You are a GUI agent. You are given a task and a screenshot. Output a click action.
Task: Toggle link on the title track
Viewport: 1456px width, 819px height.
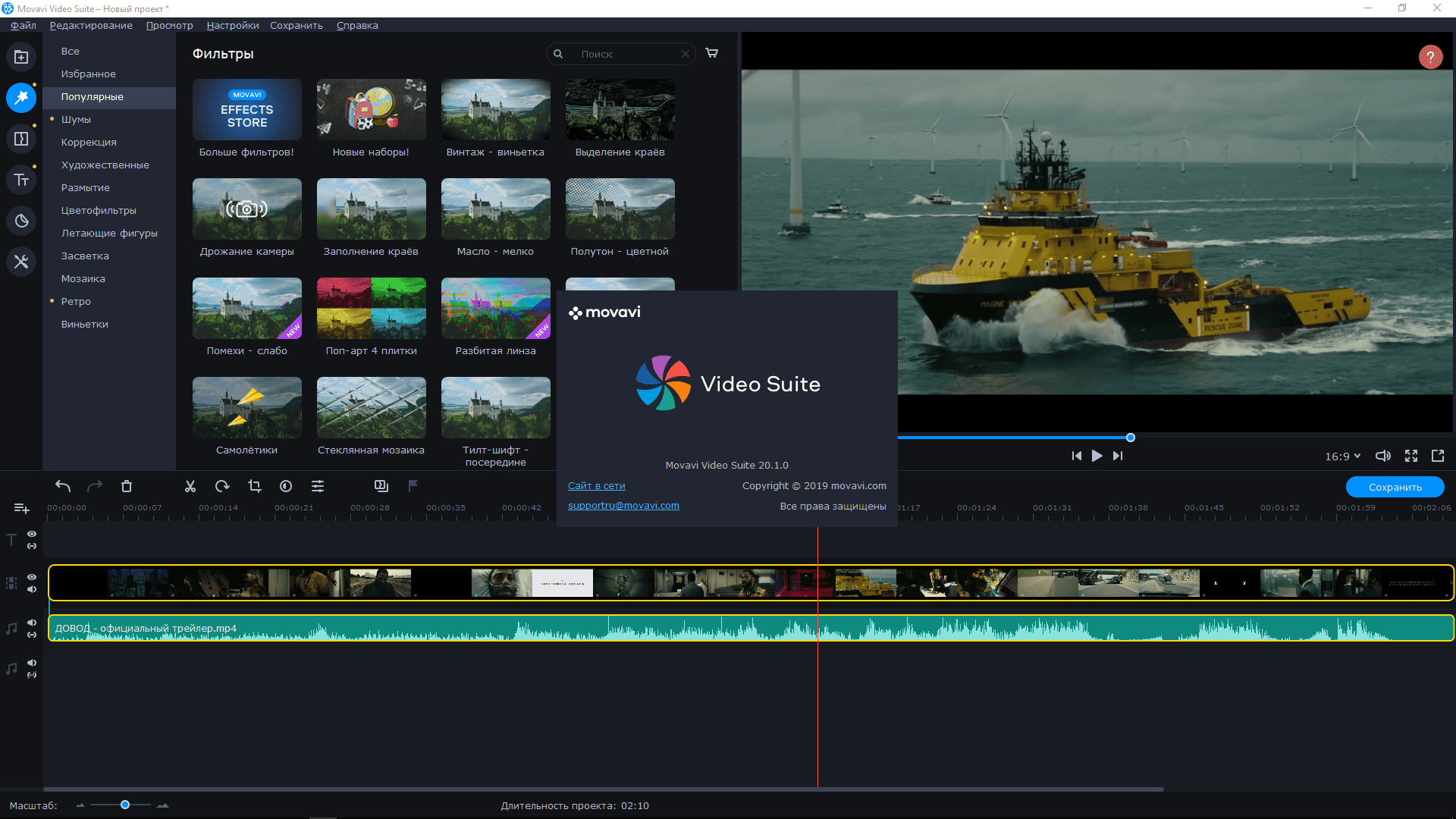point(32,546)
